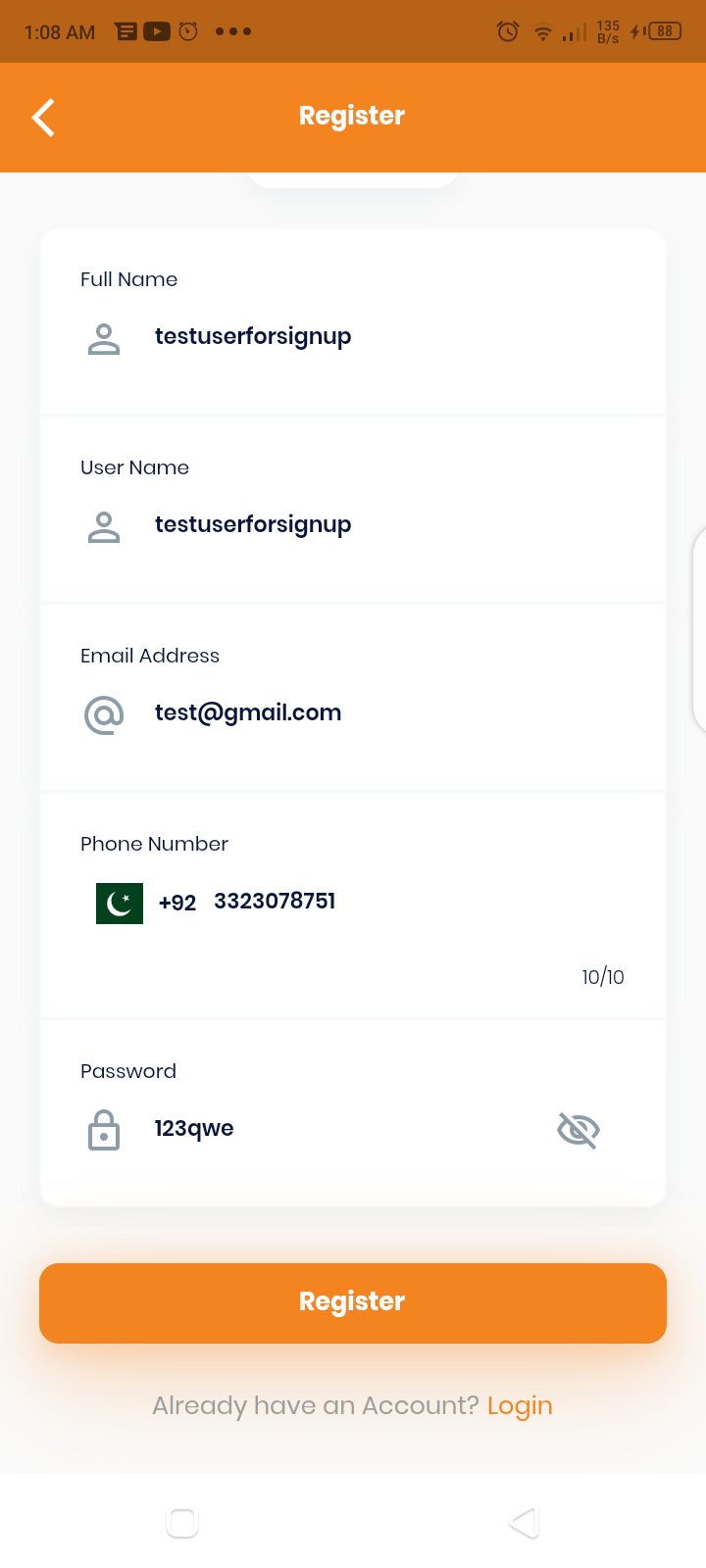Image resolution: width=706 pixels, height=1568 pixels.
Task: Select the +92 country code
Action: 177,903
